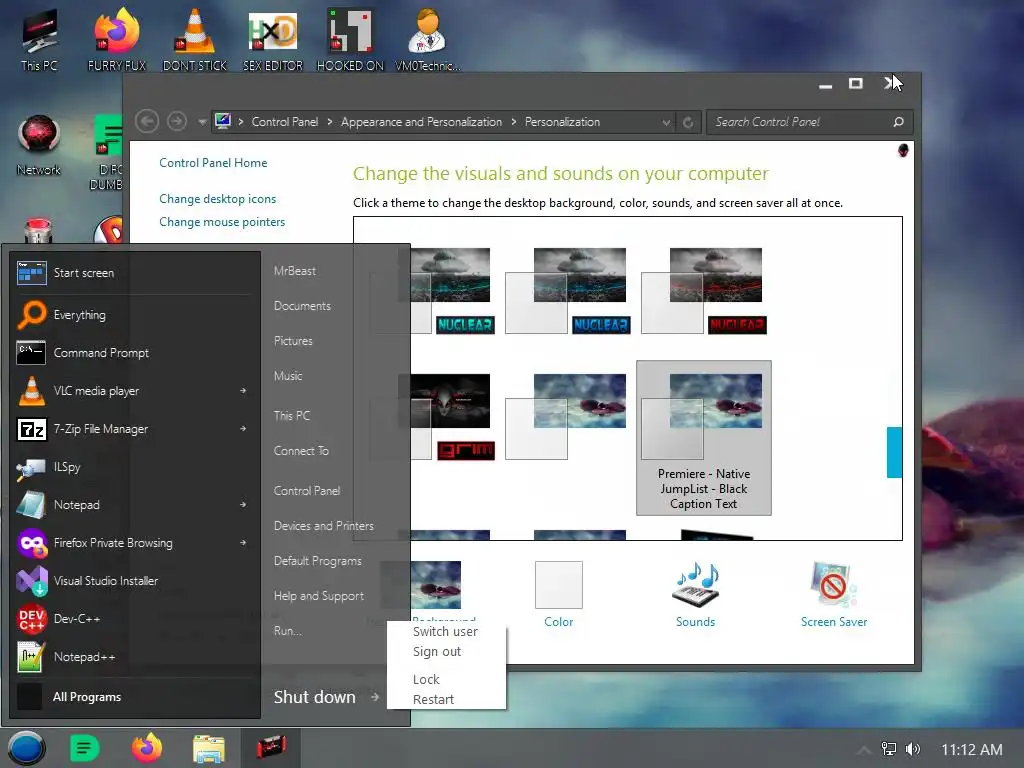
Task: Select HOOKED ON desktop icon
Action: point(350,40)
